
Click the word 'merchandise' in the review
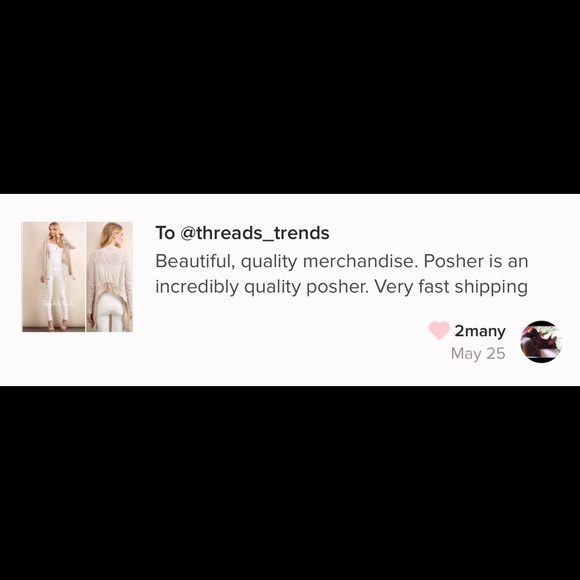pyautogui.click(x=360, y=261)
